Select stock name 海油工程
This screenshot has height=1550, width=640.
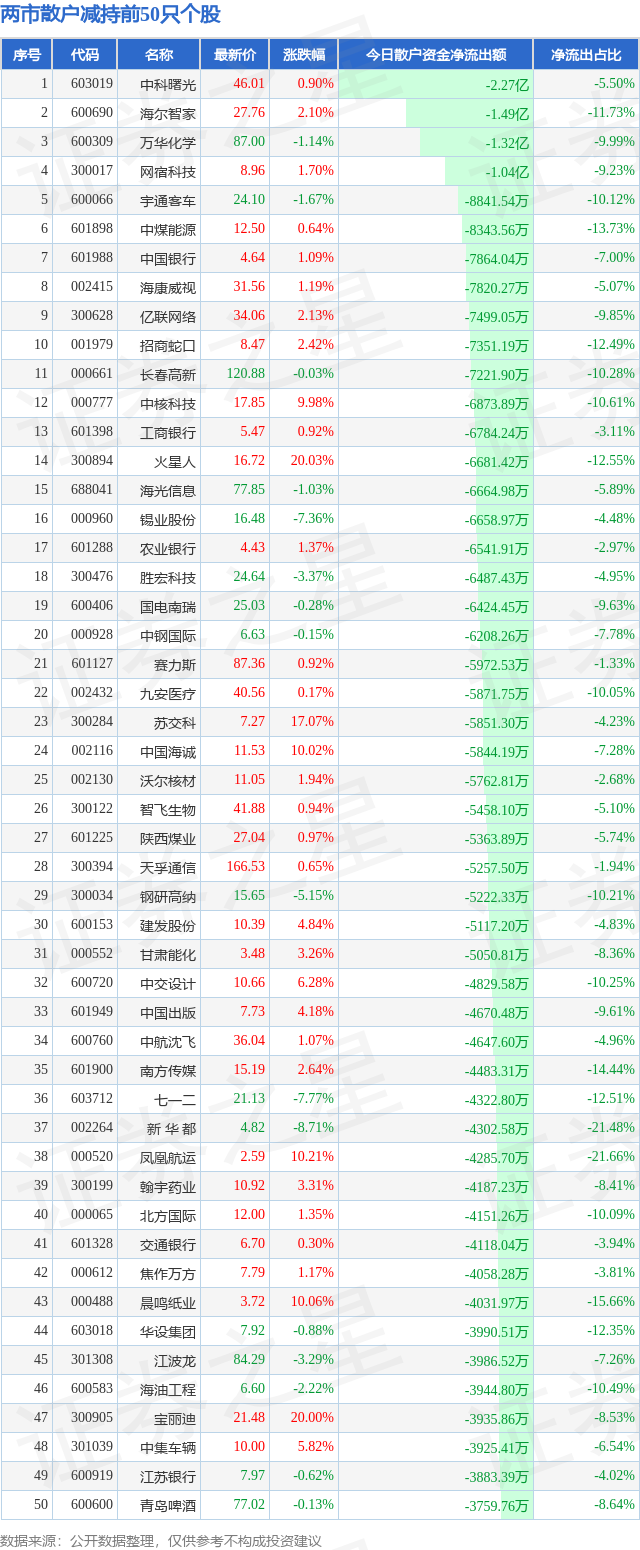point(168,1389)
